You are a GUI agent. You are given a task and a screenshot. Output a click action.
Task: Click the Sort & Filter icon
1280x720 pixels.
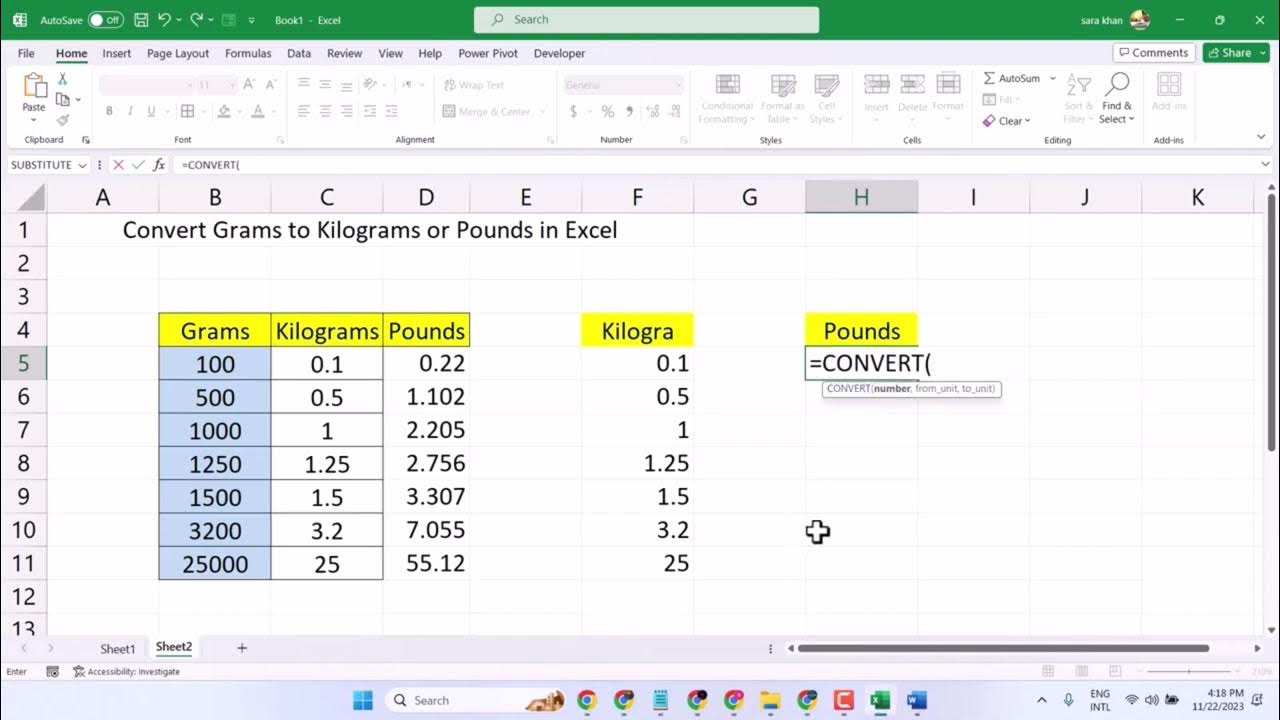1078,86
